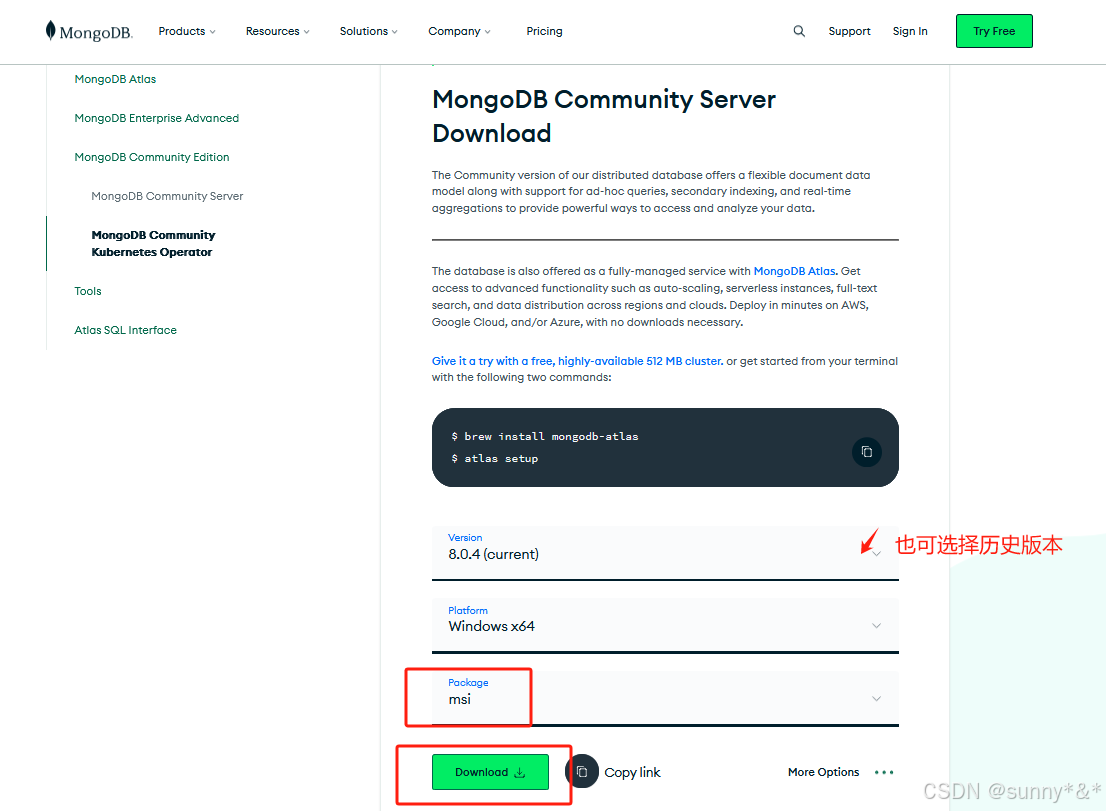Open Atlas SQL Interface in sidebar
The height and width of the screenshot is (811, 1106).
point(125,330)
